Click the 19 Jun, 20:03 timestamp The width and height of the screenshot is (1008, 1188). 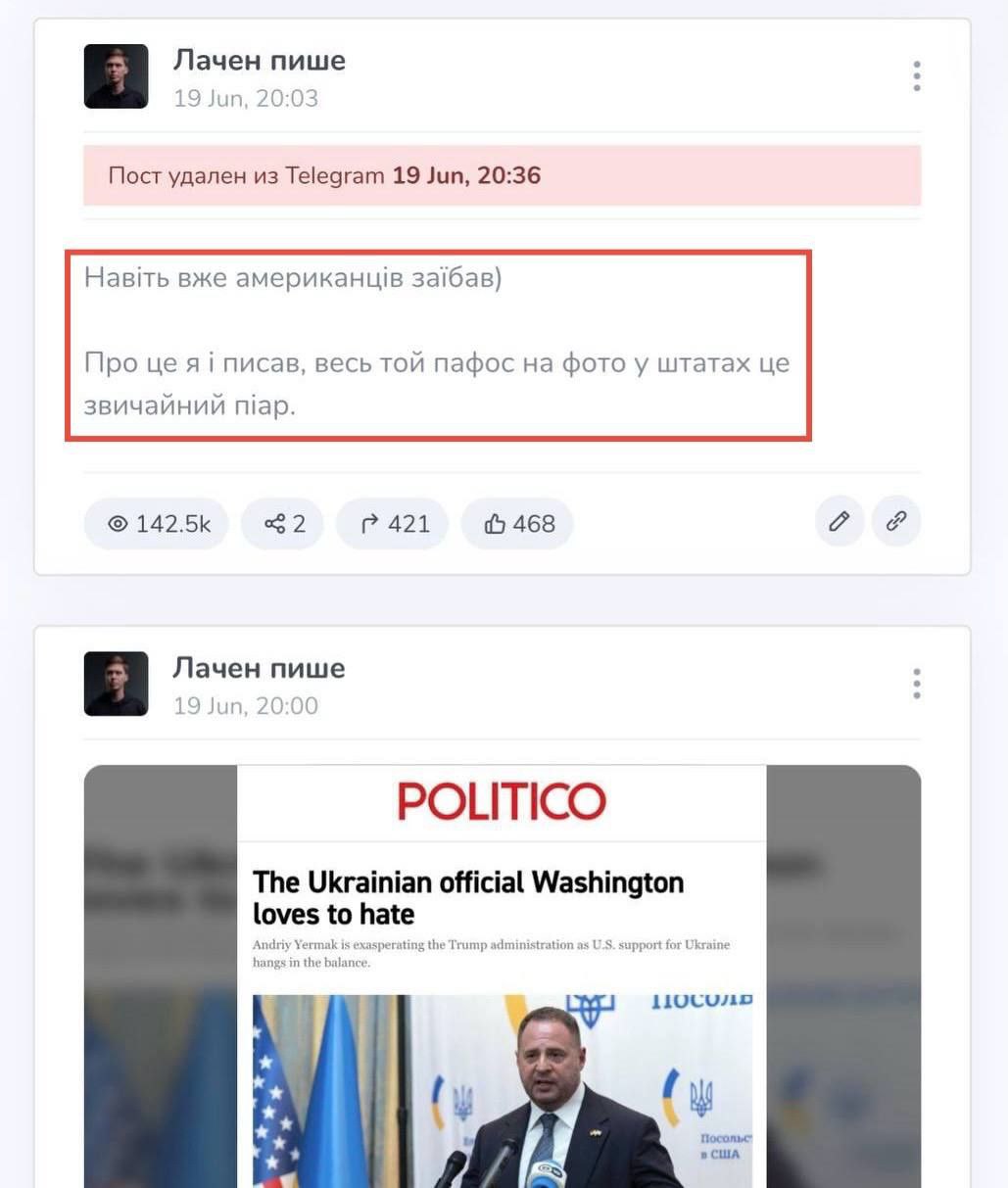(x=246, y=99)
